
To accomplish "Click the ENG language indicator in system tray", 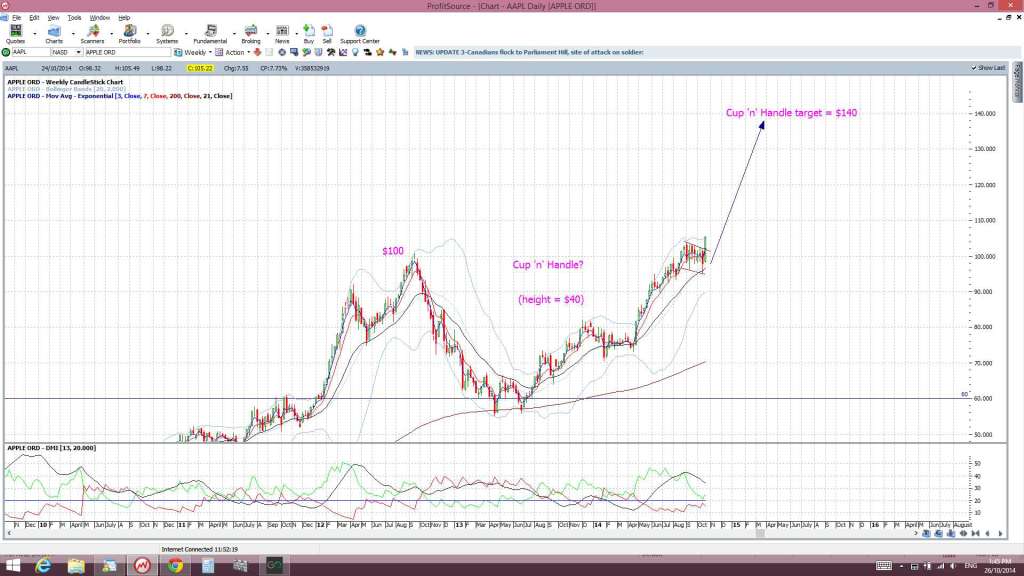I will tap(970, 566).
